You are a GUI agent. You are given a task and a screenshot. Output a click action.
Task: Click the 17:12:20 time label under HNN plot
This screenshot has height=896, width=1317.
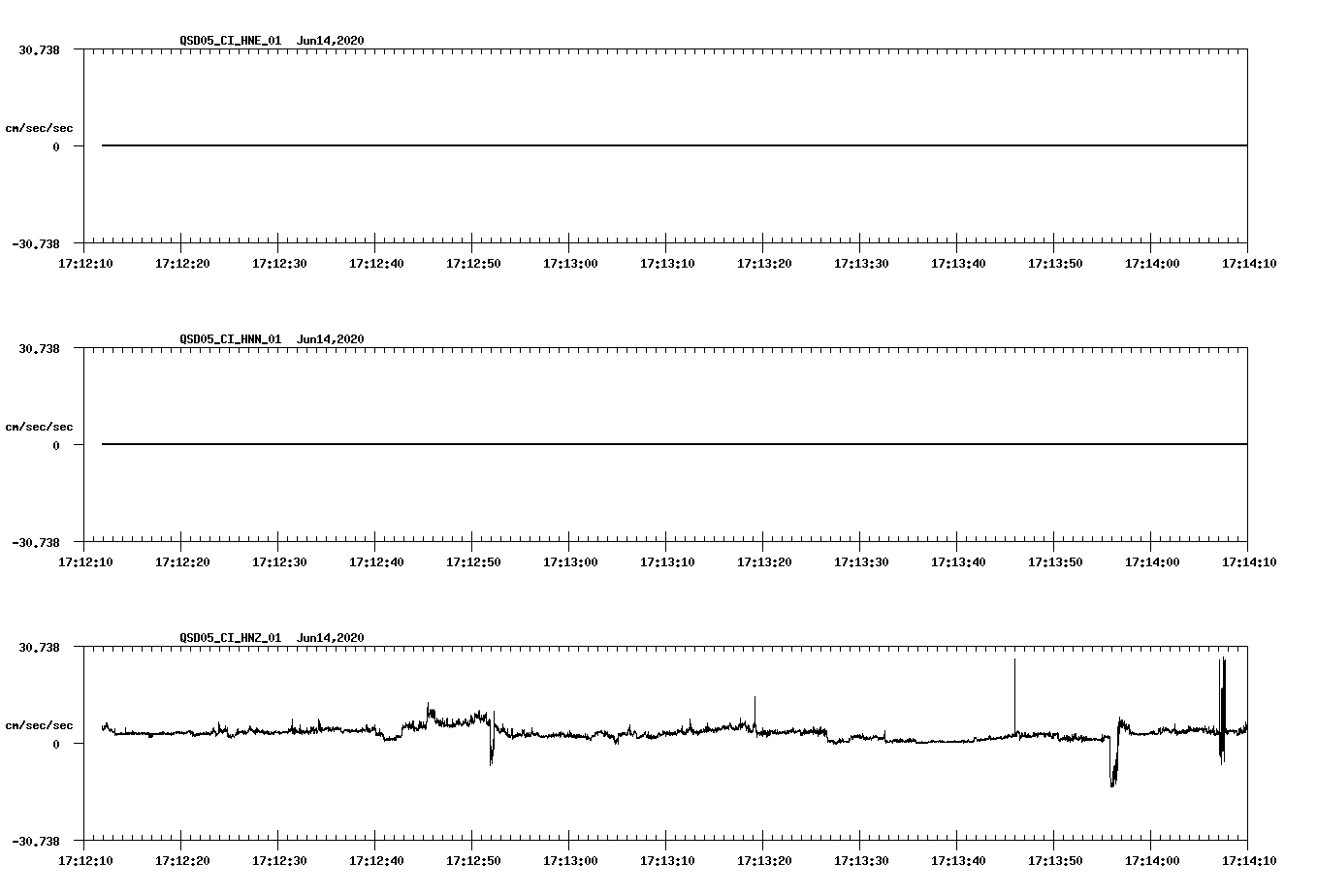click(x=182, y=561)
